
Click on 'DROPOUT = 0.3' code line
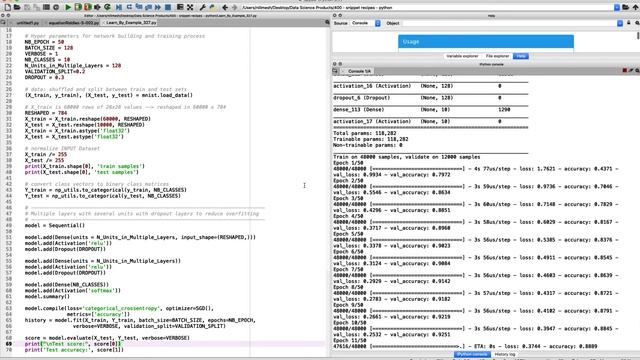(x=44, y=77)
